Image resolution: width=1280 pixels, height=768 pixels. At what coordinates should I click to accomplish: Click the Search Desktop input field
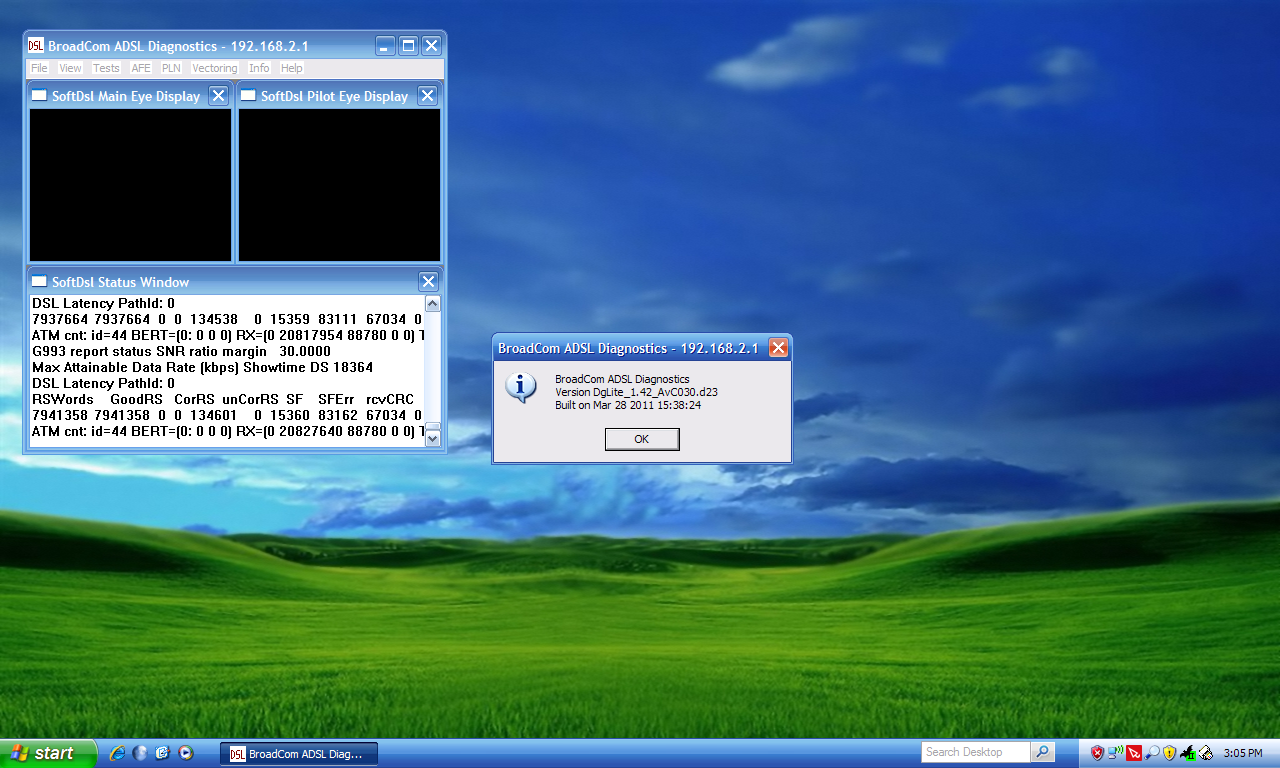(x=976, y=752)
